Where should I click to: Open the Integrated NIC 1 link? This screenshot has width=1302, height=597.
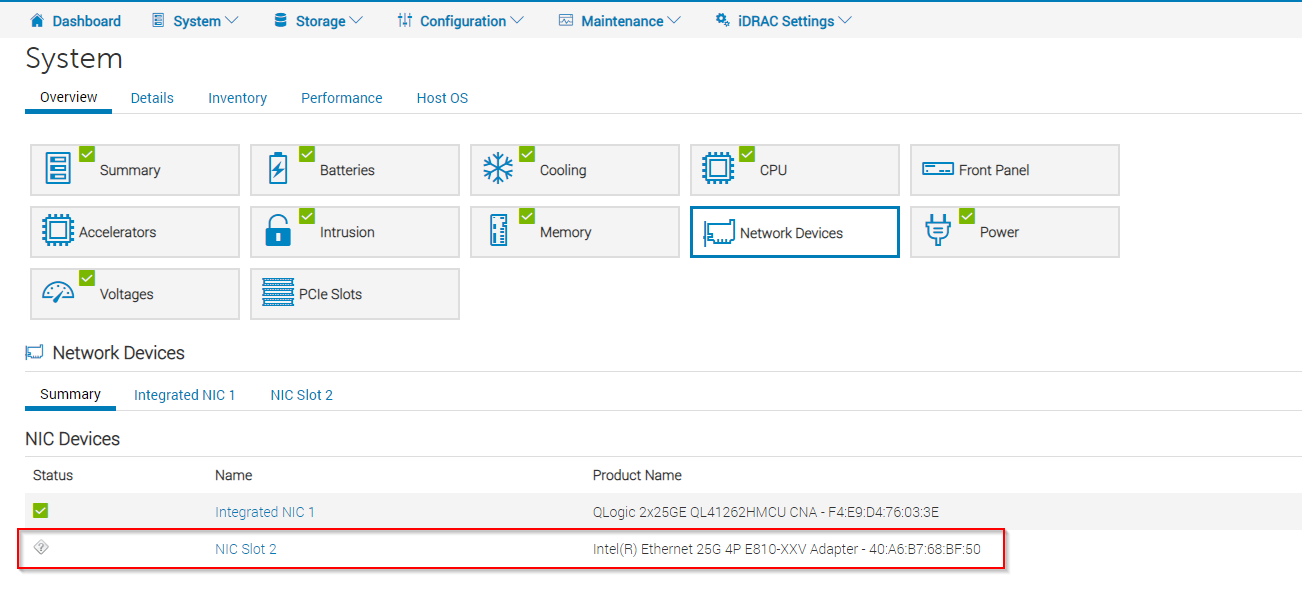click(x=265, y=511)
